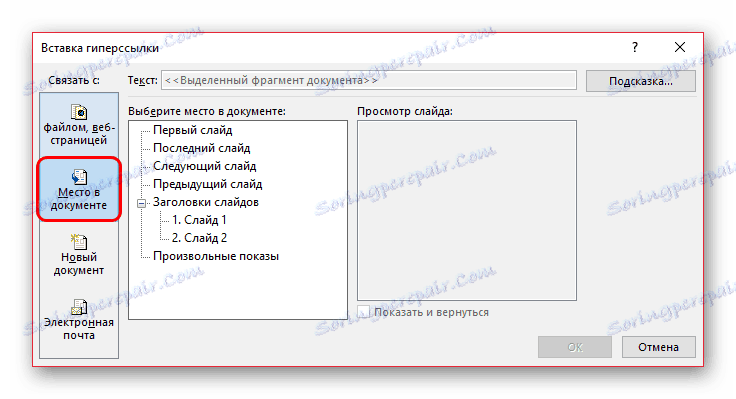Switch to 'Место в документе' label text
This screenshot has width=736, height=399.
[x=79, y=199]
